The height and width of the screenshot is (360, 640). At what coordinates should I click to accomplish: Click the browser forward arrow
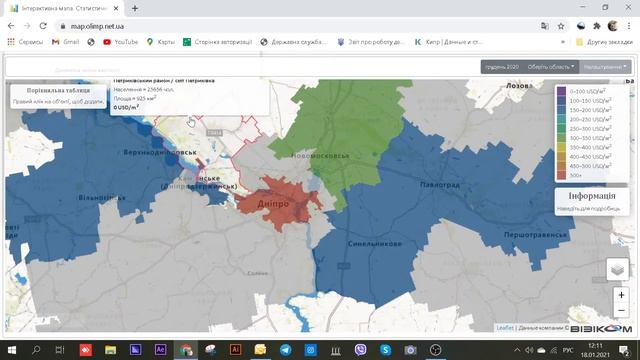pos(27,26)
